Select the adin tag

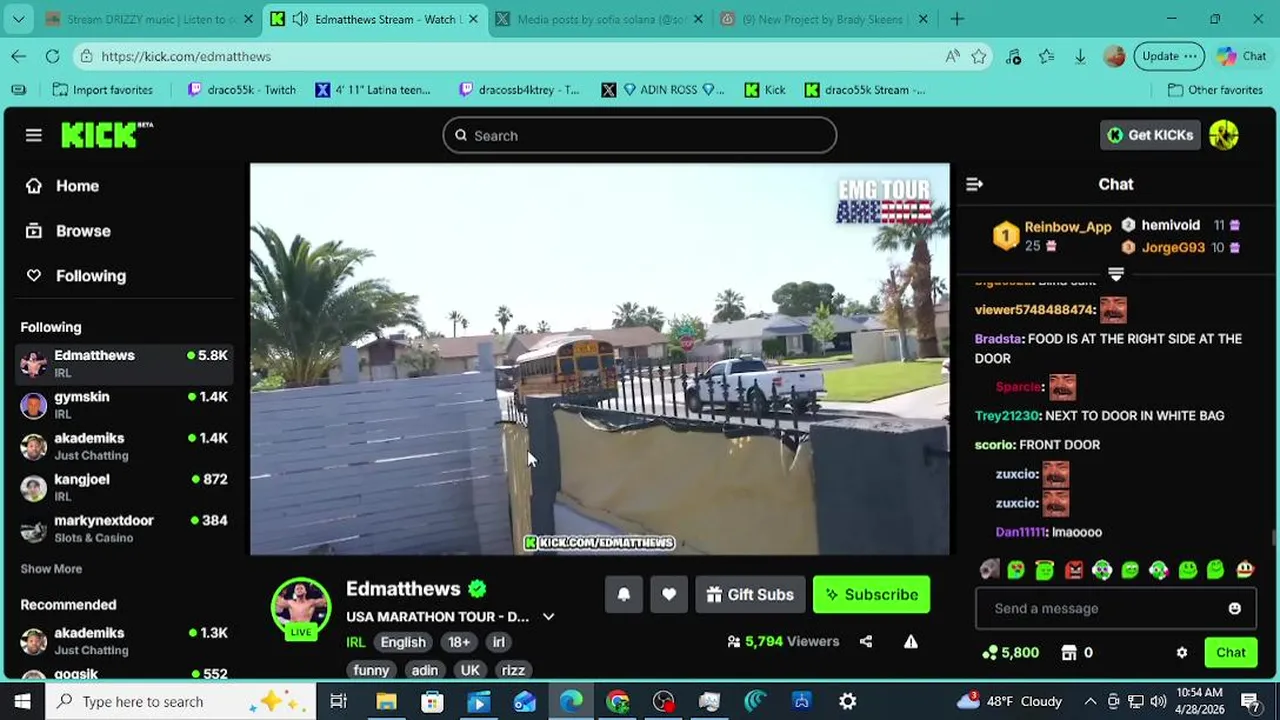(x=425, y=670)
